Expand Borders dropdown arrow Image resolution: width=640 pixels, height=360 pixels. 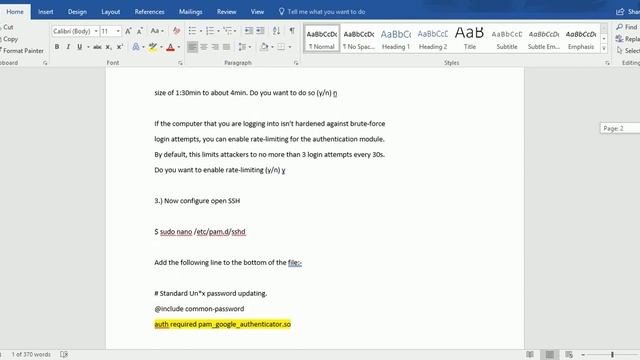pyautogui.click(x=290, y=47)
